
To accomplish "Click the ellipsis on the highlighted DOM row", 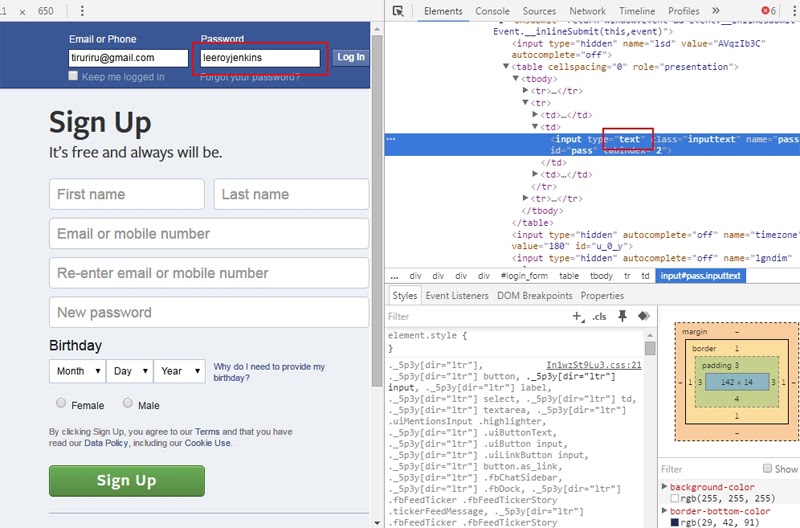I will coord(391,139).
